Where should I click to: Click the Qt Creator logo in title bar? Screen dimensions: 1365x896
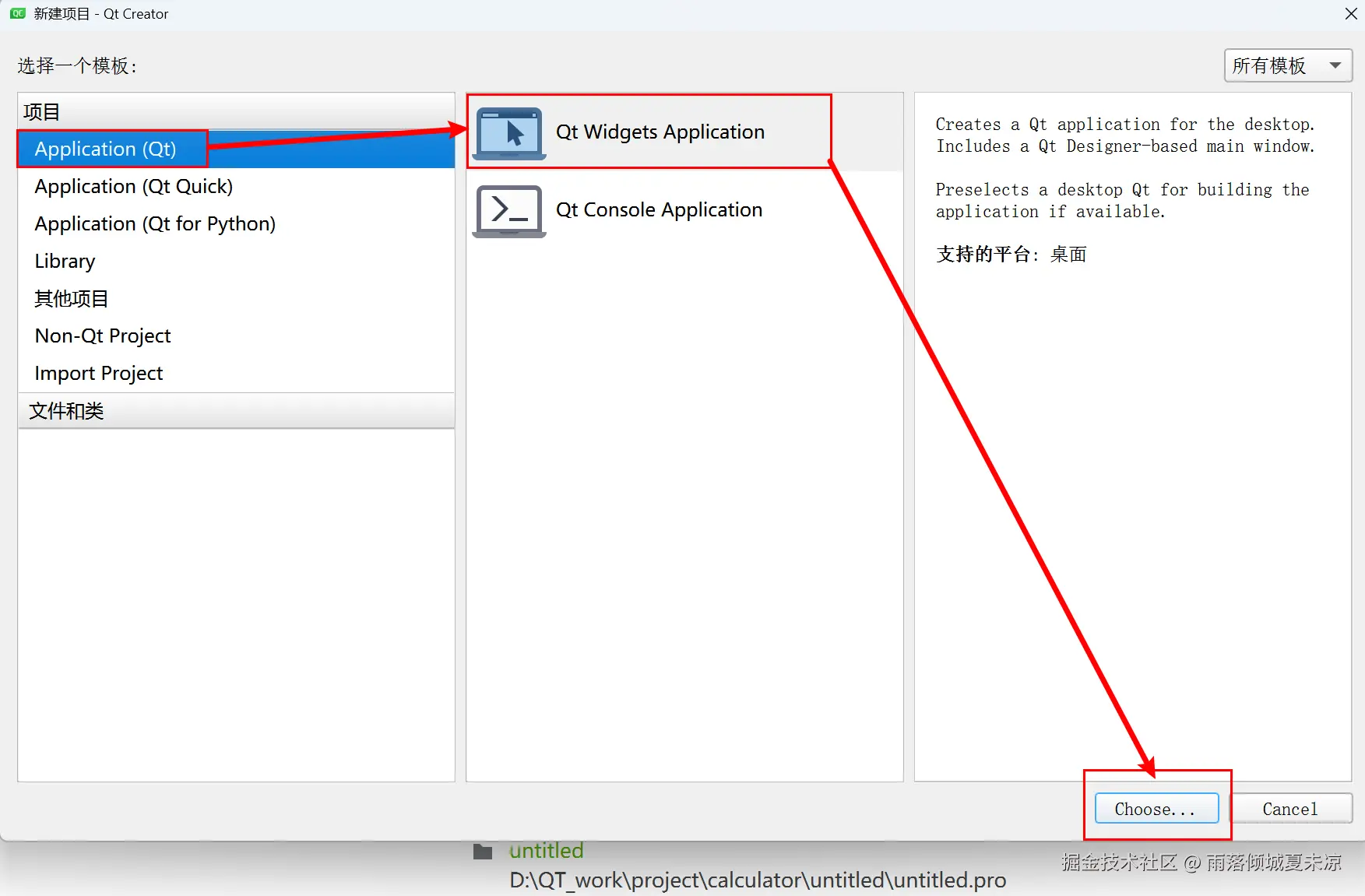pos(18,14)
